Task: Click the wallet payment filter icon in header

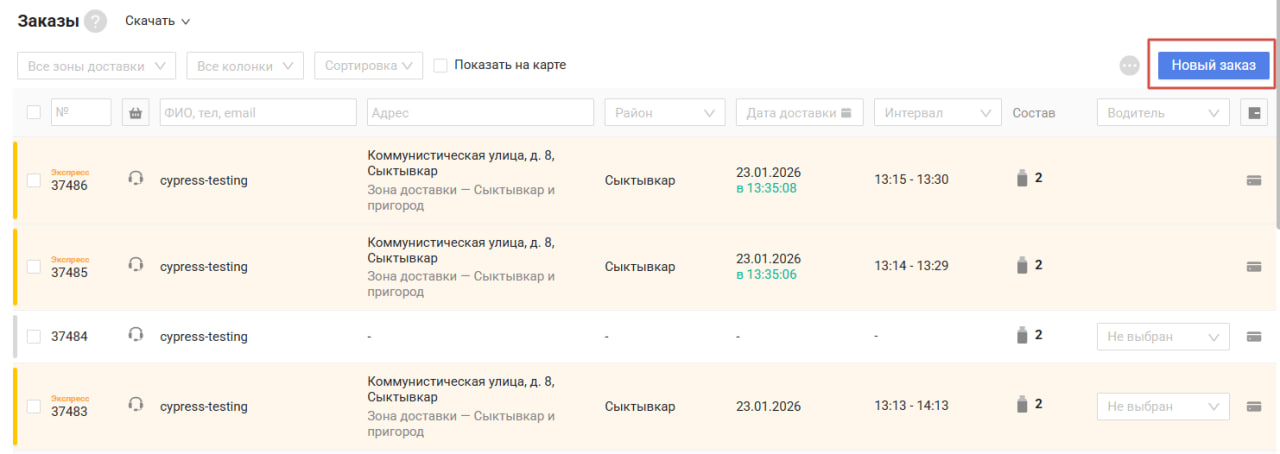Action: coord(1254,113)
